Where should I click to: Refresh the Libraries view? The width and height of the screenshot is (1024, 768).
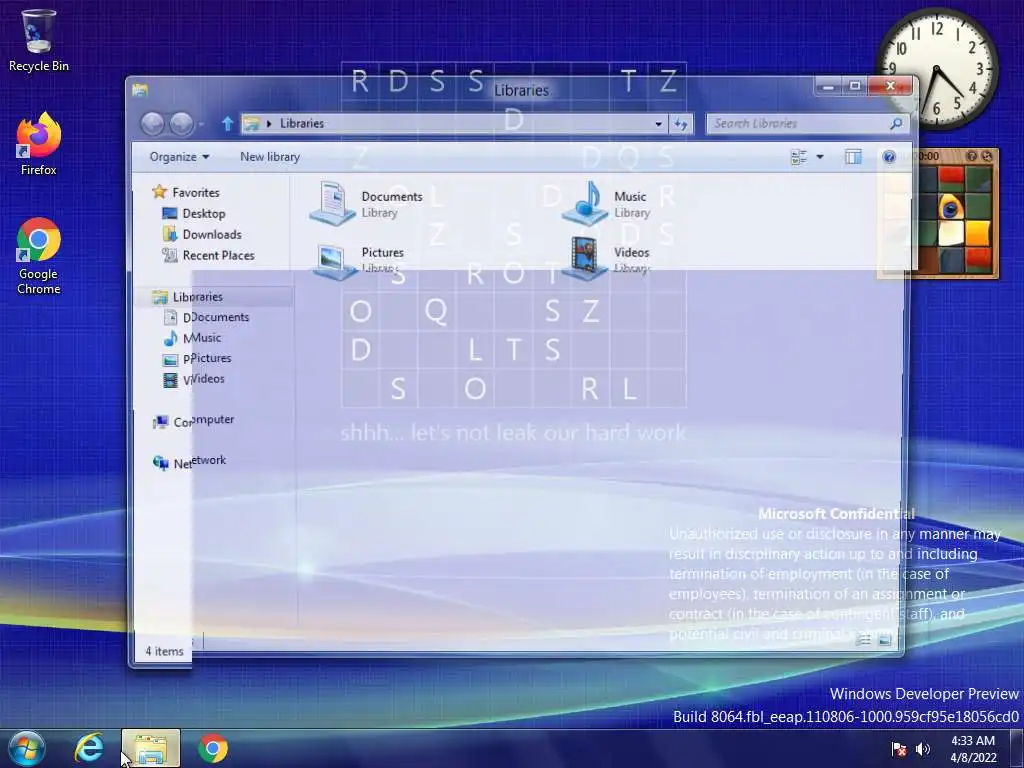pos(680,123)
